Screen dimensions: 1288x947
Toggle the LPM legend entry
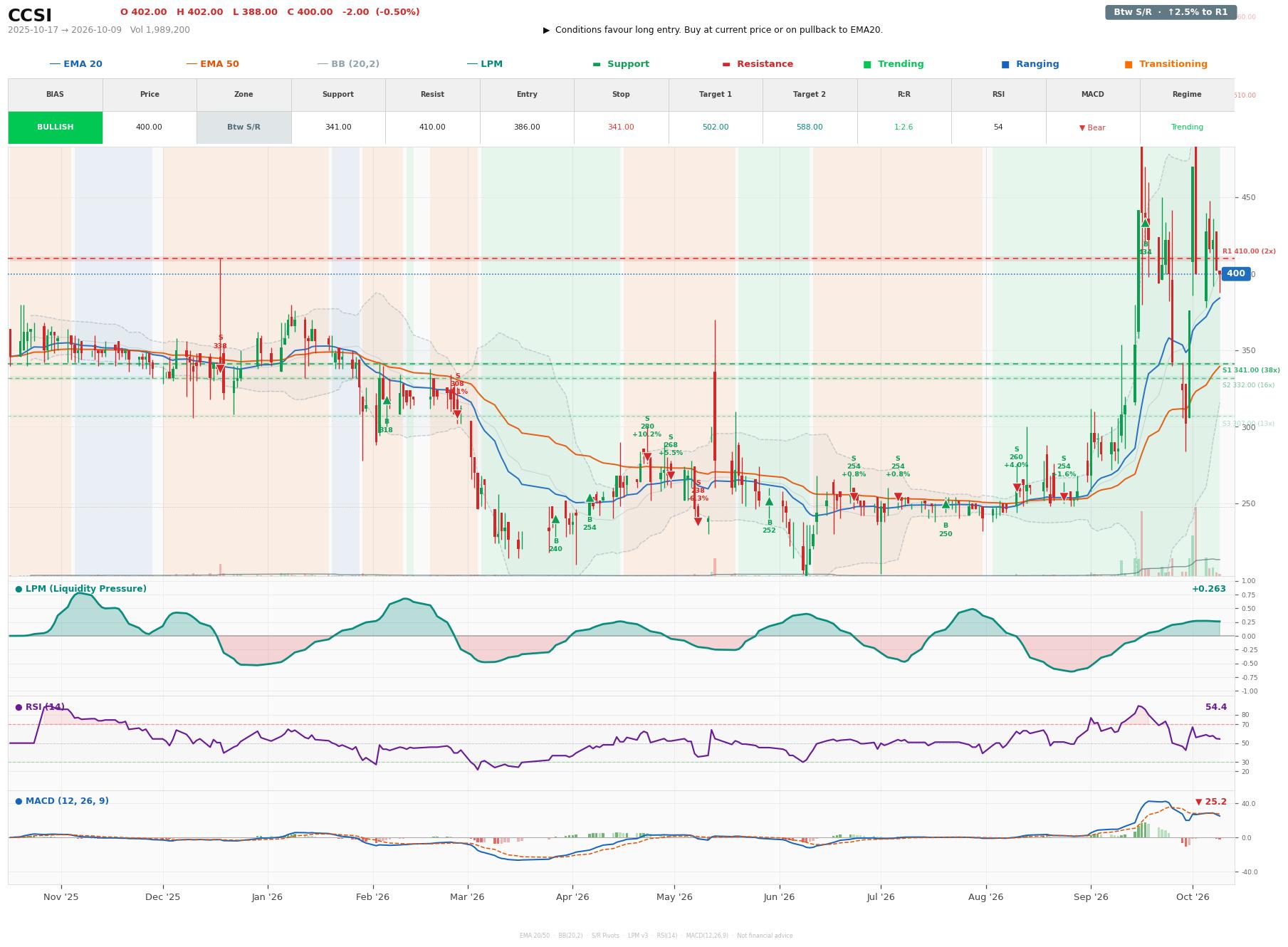485,64
